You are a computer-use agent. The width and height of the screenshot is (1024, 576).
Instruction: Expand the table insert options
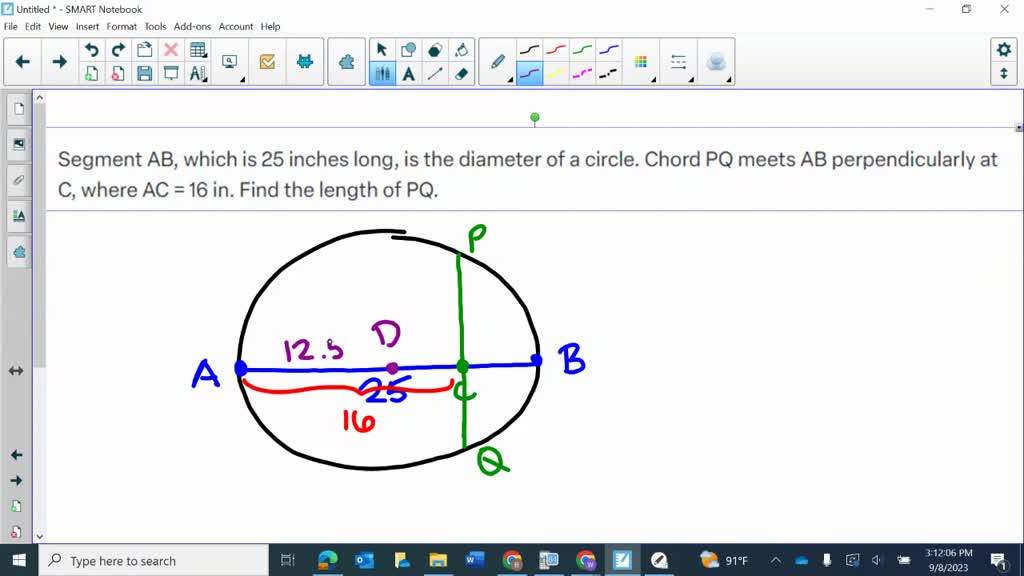click(204, 55)
